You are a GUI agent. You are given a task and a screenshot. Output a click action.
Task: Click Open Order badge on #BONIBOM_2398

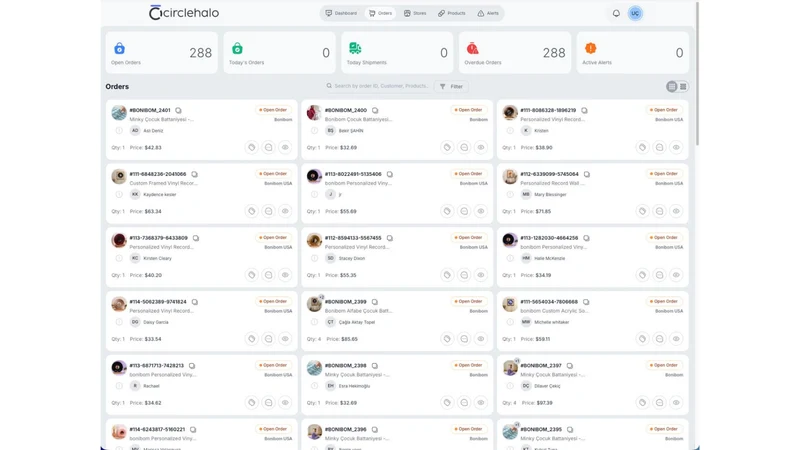[468, 365]
